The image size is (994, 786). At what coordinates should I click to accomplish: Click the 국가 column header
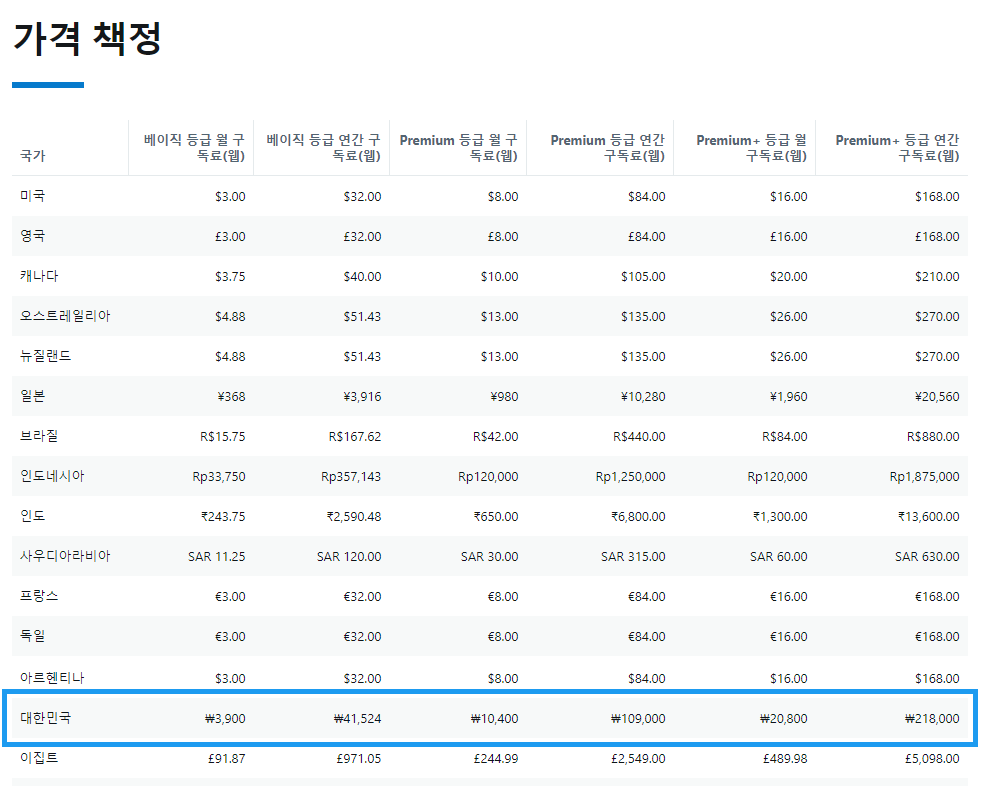tap(33, 155)
